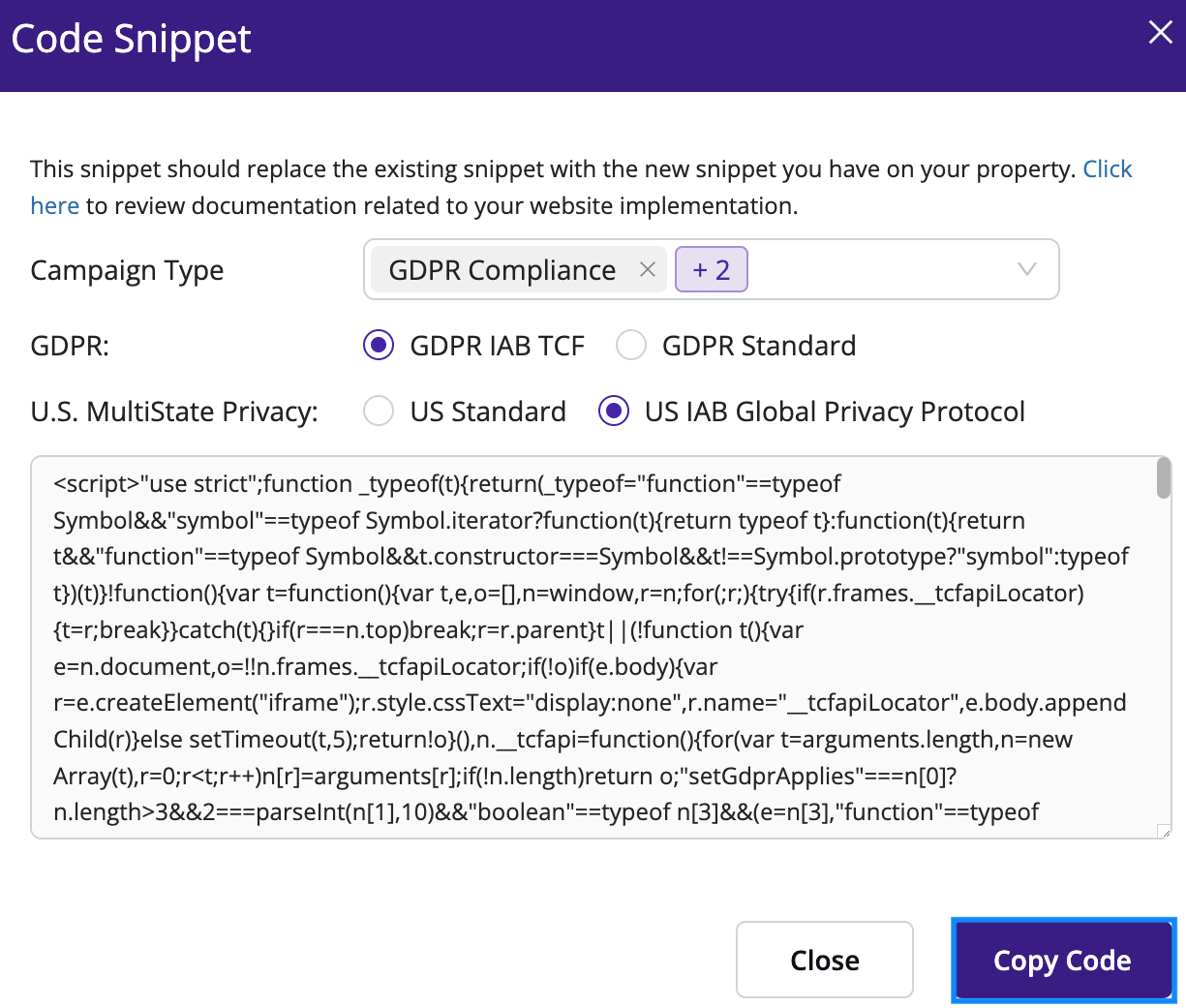Choose the GDPR Standard radio option
1186x1008 pixels.
coord(631,345)
